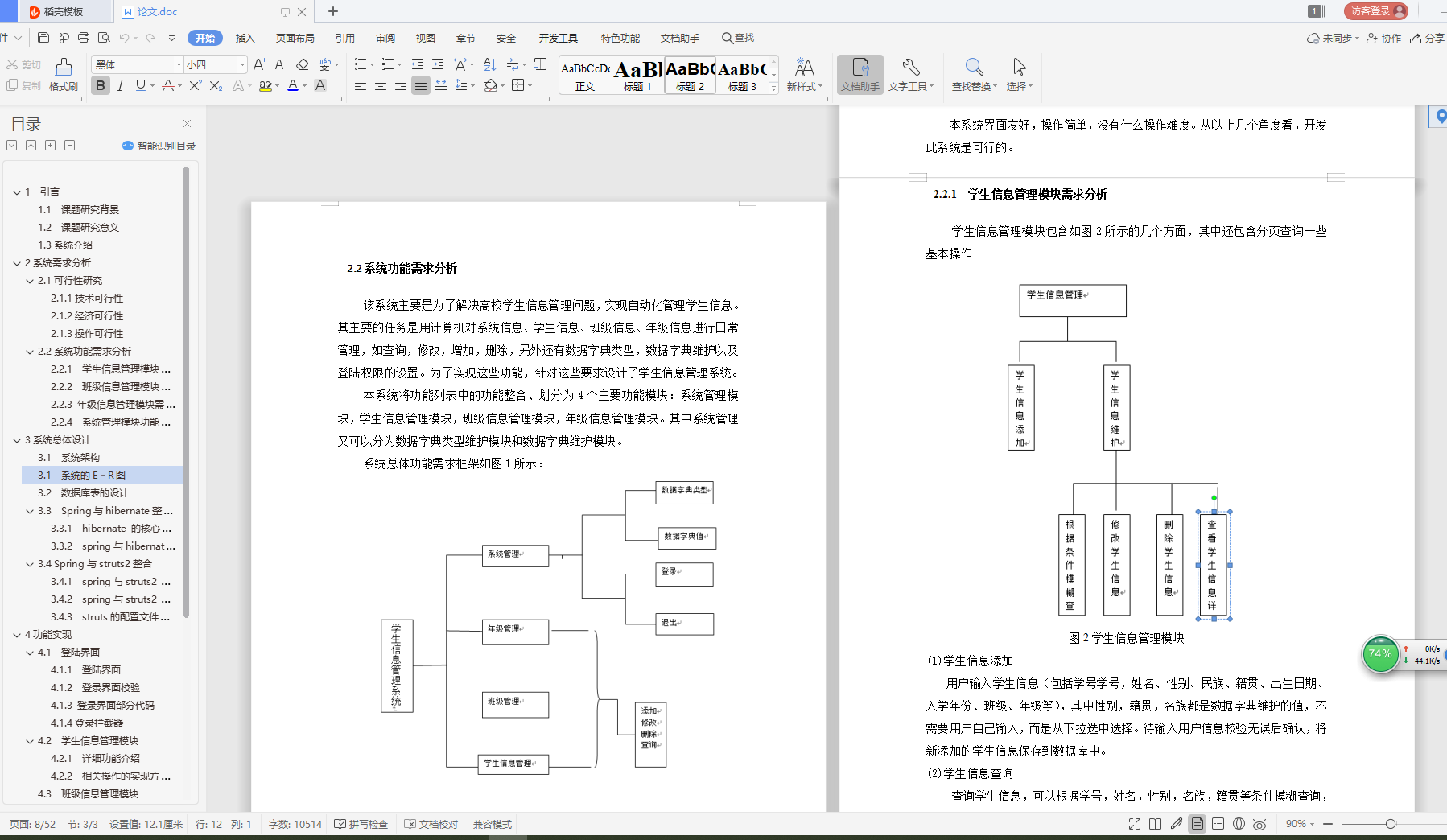This screenshot has height=840, width=1447.
Task: Toggle page layout view in status bar
Action: [x=1198, y=824]
